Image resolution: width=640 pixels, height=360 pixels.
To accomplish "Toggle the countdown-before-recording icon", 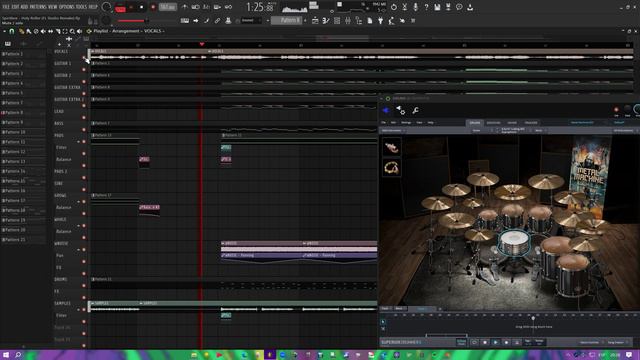I will click(x=207, y=7).
